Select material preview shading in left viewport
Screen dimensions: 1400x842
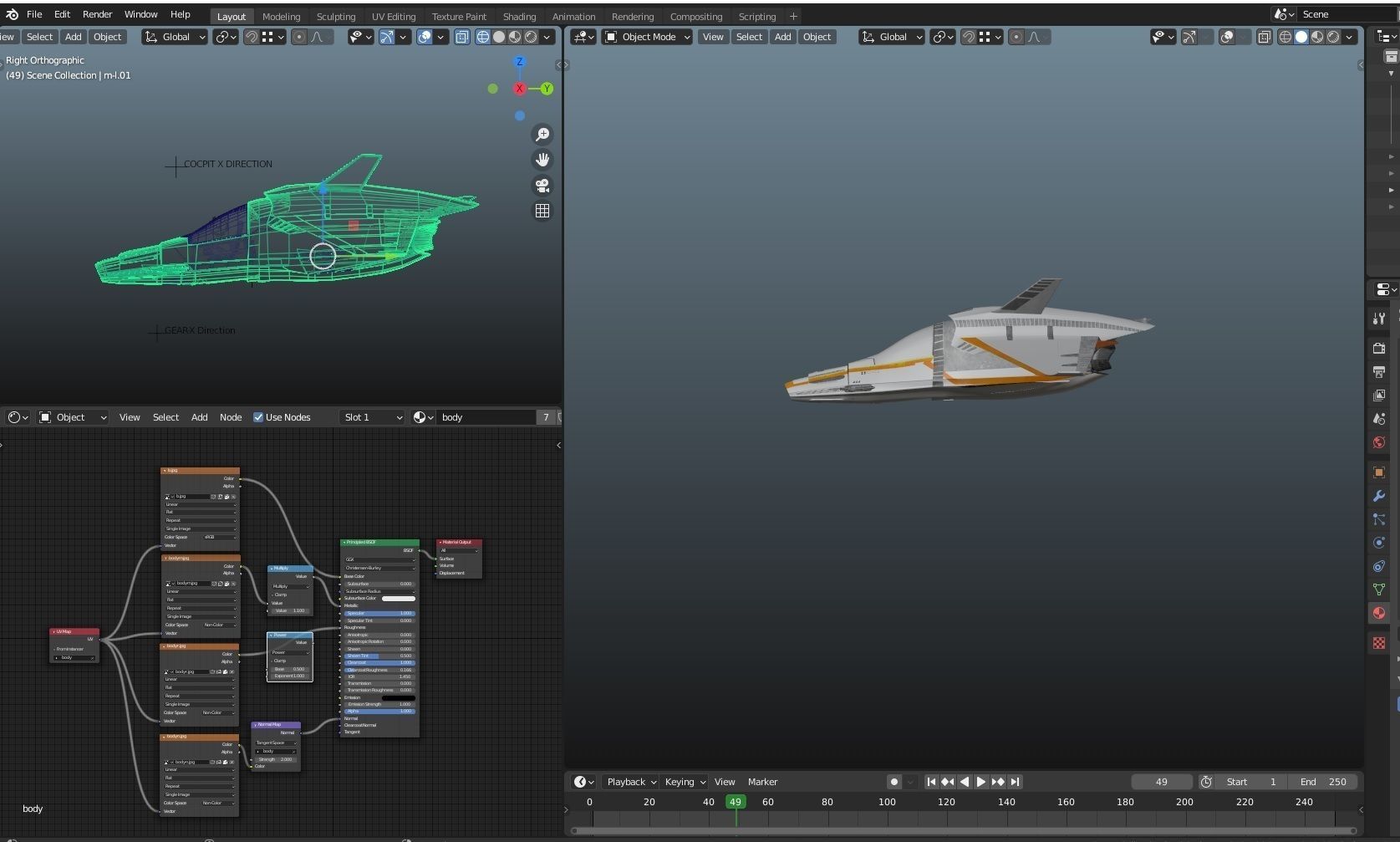pyautogui.click(x=515, y=37)
